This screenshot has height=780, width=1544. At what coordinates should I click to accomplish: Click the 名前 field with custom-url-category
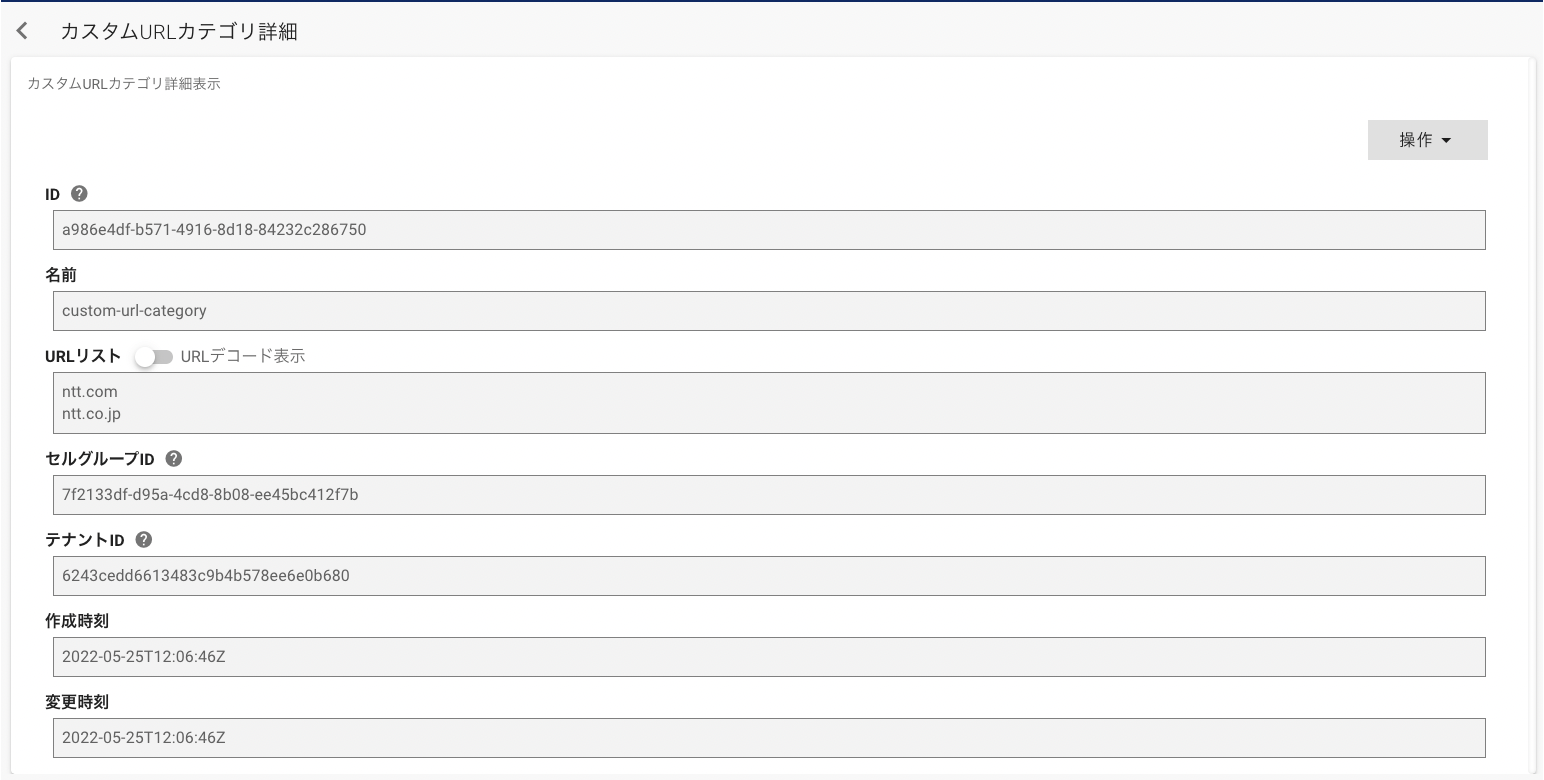click(768, 311)
